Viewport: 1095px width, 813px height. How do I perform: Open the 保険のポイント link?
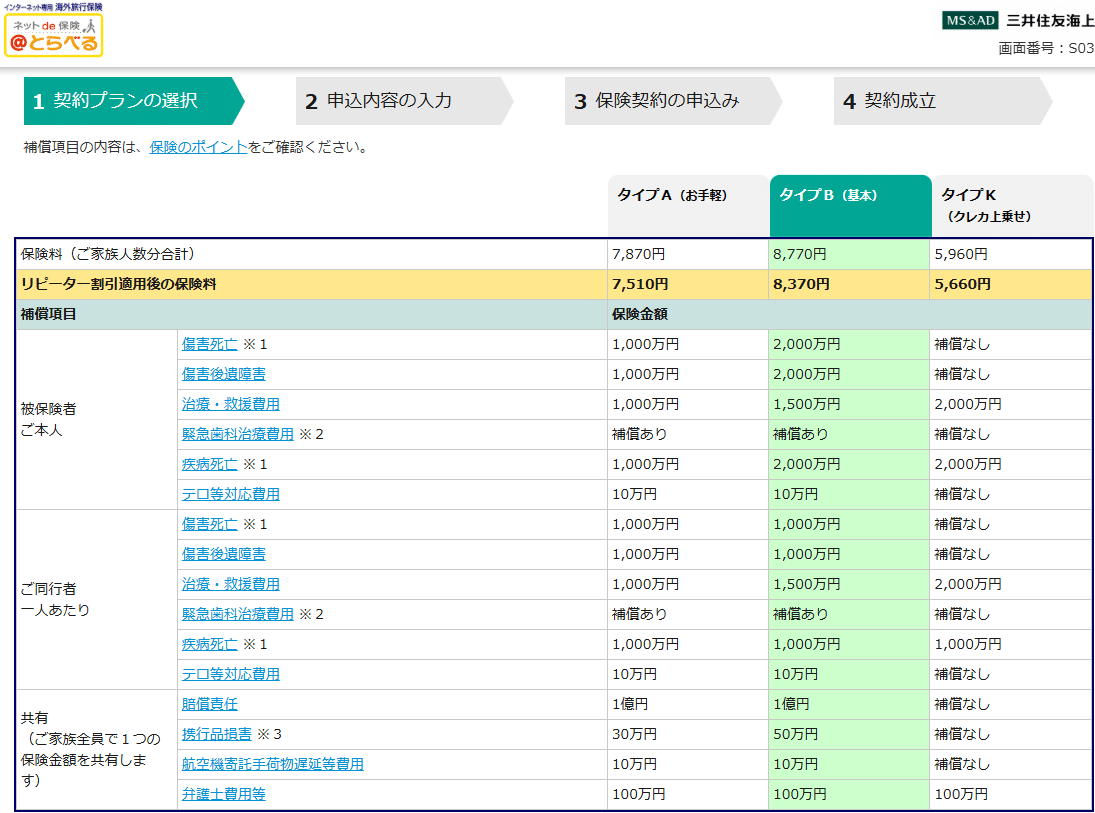[x=198, y=147]
